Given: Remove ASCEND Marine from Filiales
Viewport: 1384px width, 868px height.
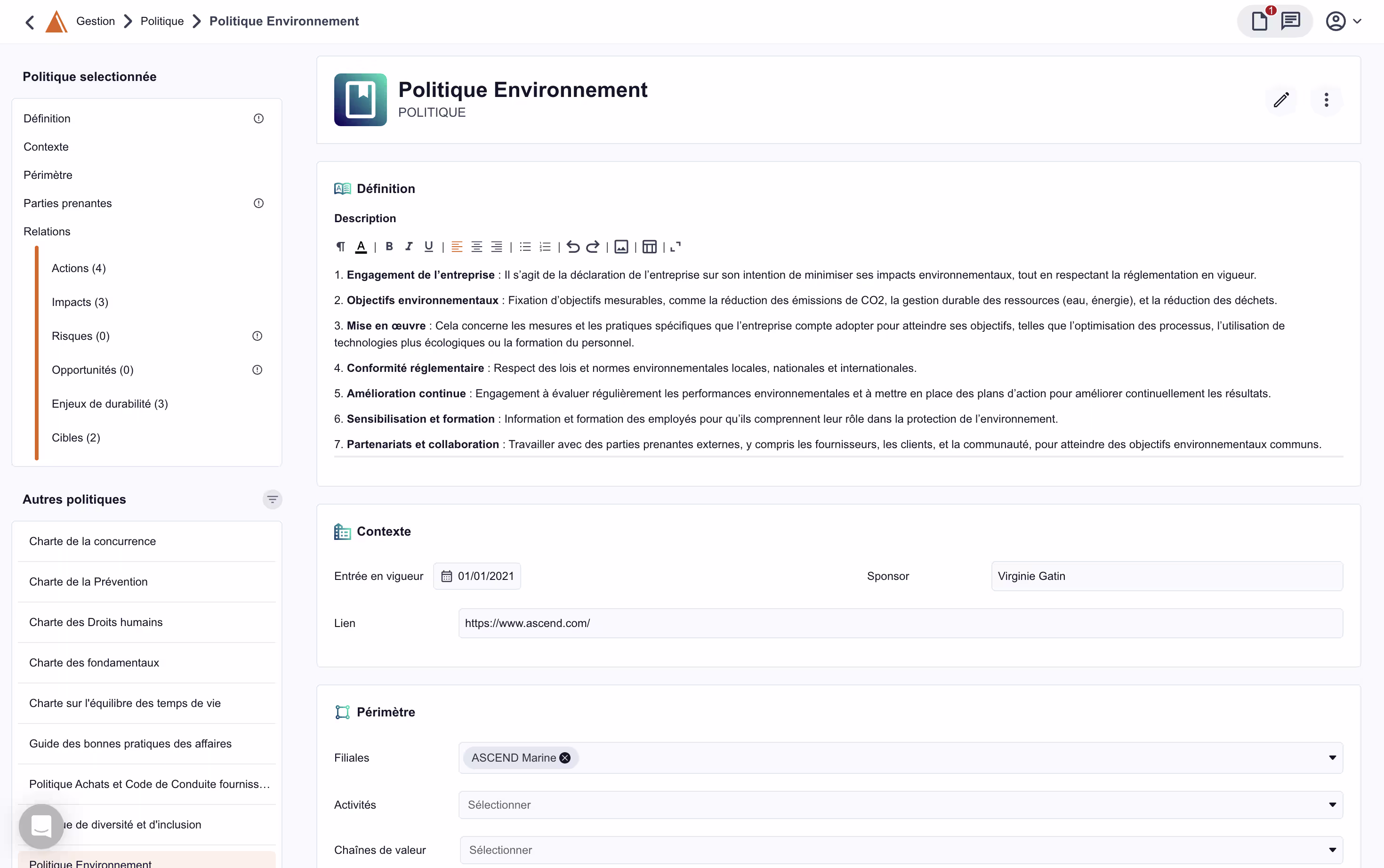Looking at the screenshot, I should (x=565, y=758).
